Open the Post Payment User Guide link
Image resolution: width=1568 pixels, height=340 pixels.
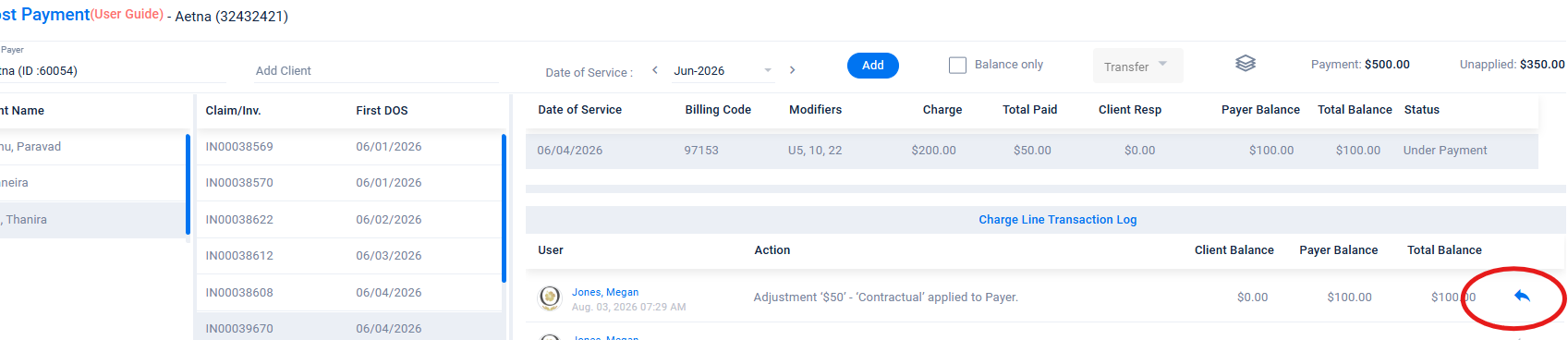point(128,15)
